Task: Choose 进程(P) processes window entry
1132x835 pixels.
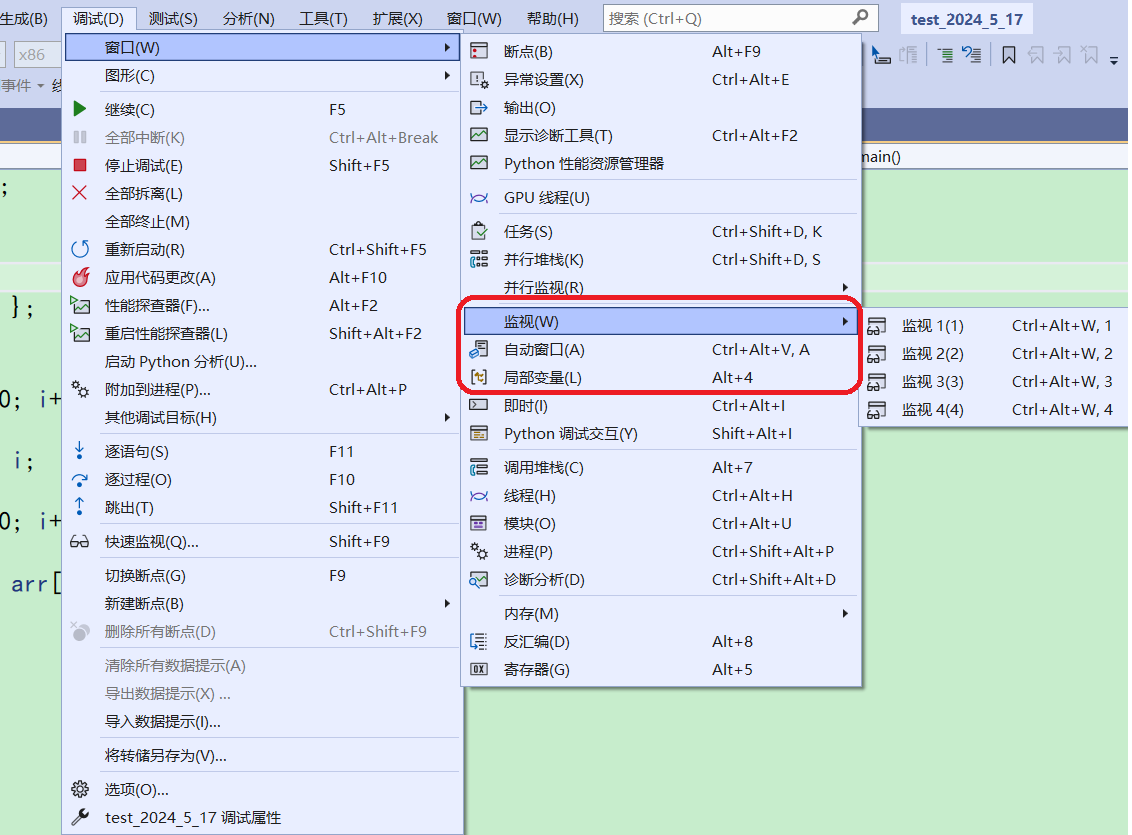Action: [661, 551]
